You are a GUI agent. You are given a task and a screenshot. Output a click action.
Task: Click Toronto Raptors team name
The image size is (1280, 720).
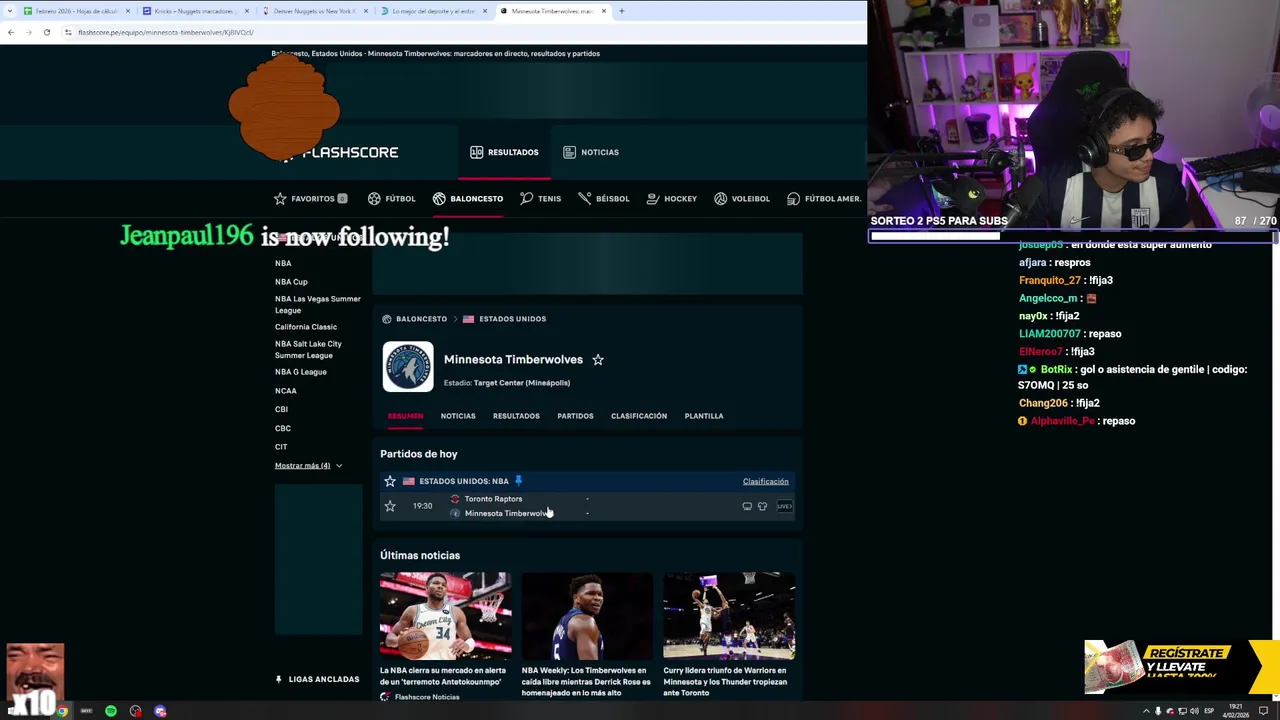(493, 499)
